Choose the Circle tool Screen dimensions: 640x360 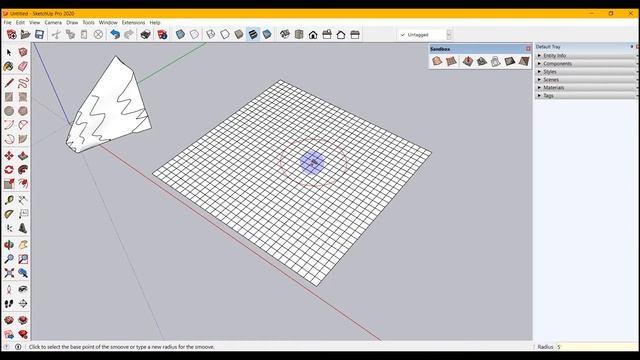click(x=9, y=111)
